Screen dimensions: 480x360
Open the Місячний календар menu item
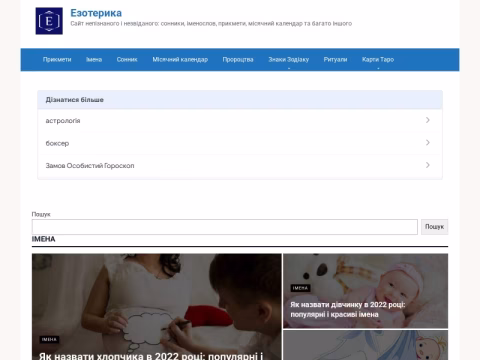[x=180, y=60]
